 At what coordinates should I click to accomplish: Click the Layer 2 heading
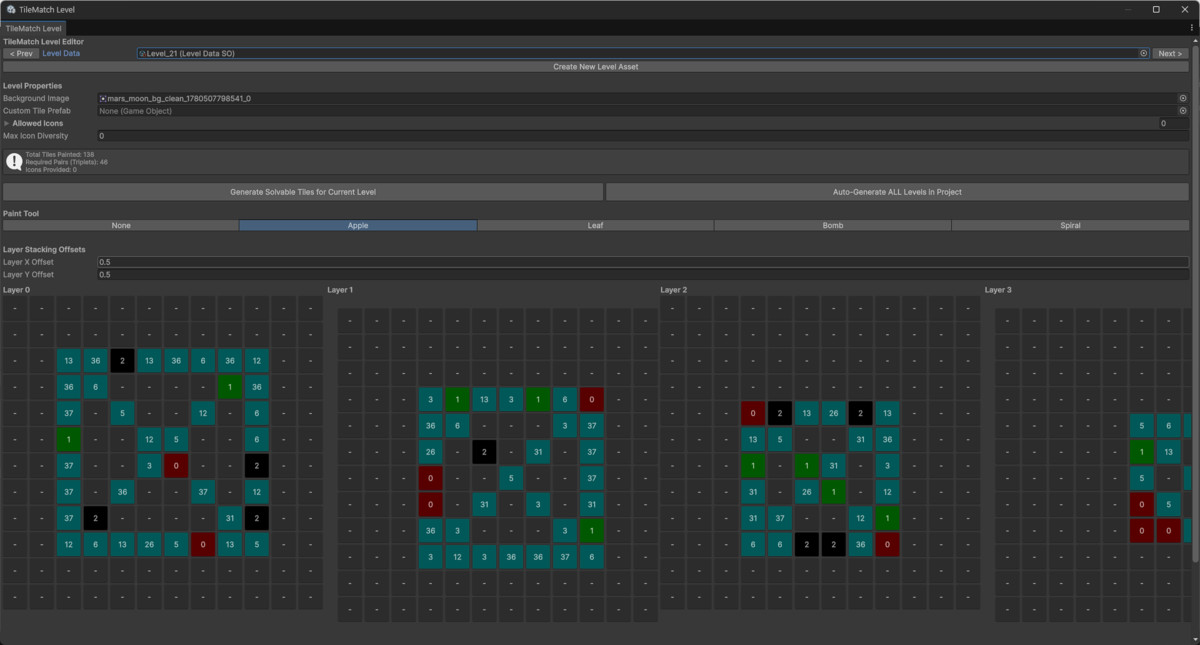point(674,290)
